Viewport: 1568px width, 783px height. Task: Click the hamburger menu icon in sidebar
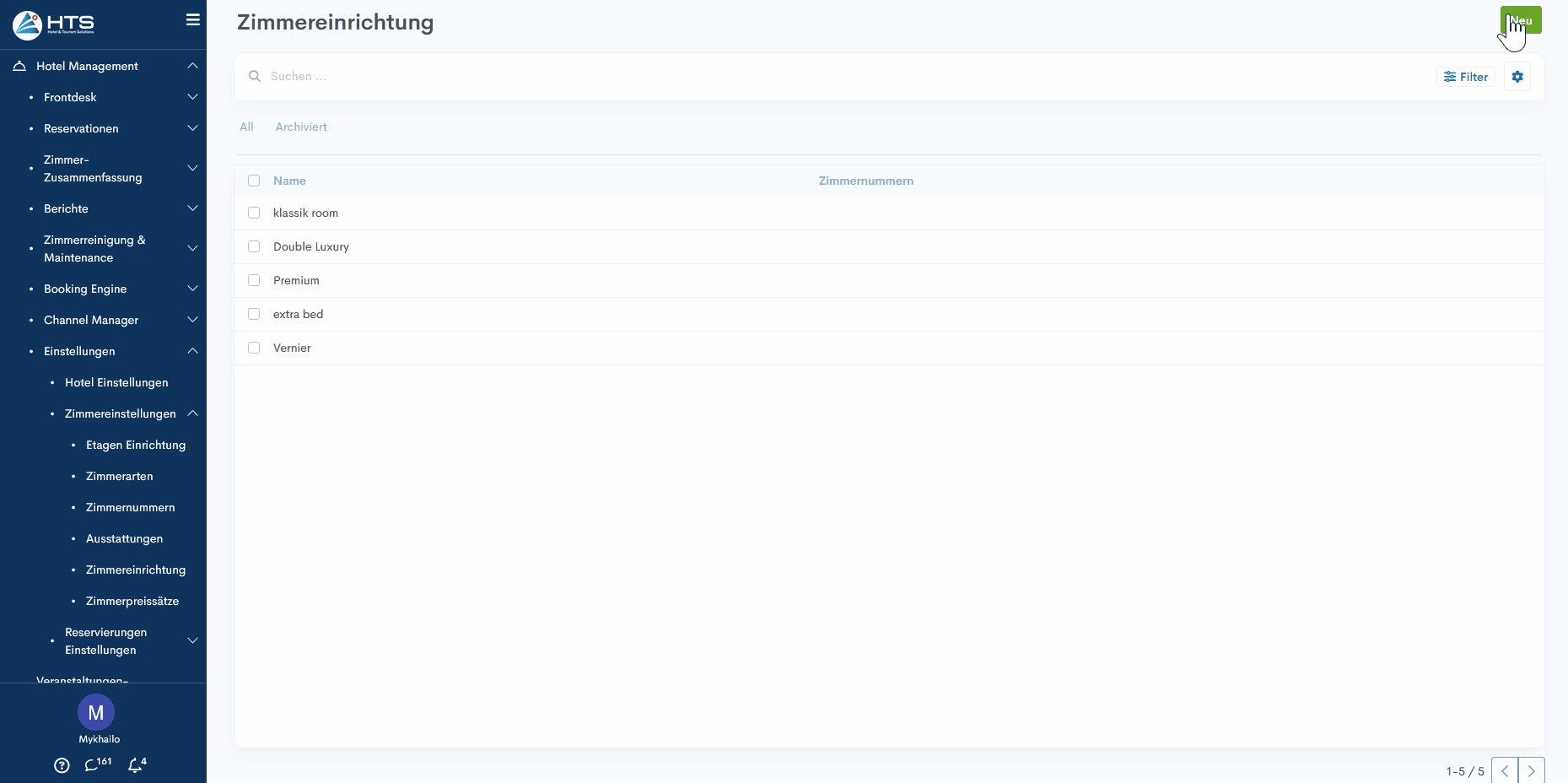pyautogui.click(x=193, y=19)
